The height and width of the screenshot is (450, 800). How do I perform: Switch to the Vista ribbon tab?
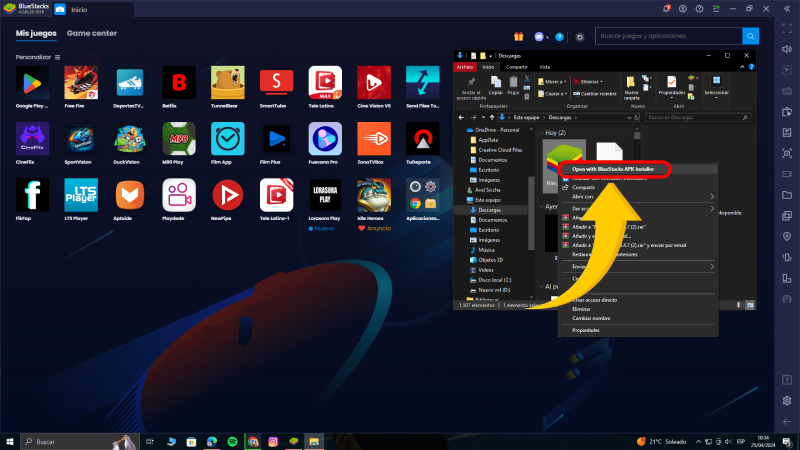click(x=545, y=67)
